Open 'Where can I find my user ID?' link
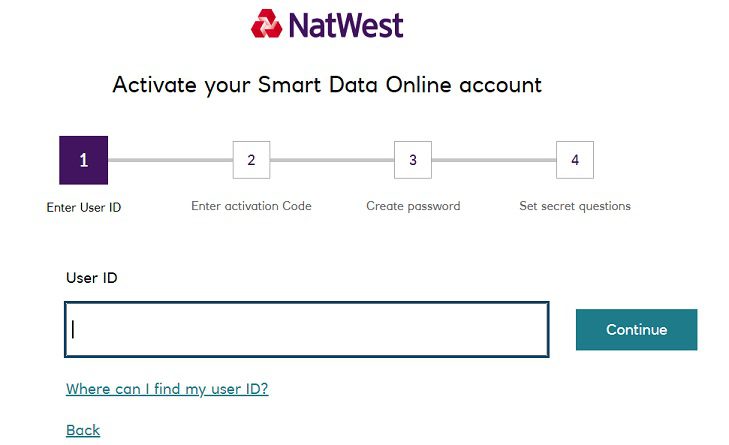 tap(167, 389)
